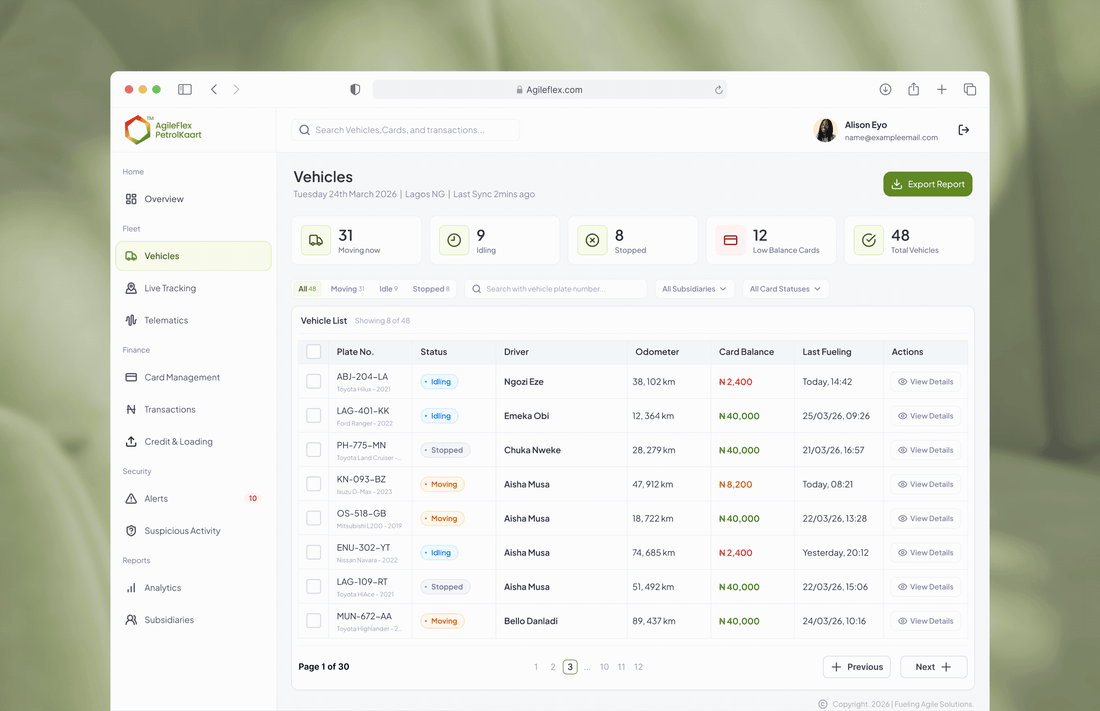Click Export Report button
The width and height of the screenshot is (1100, 711).
click(x=927, y=184)
